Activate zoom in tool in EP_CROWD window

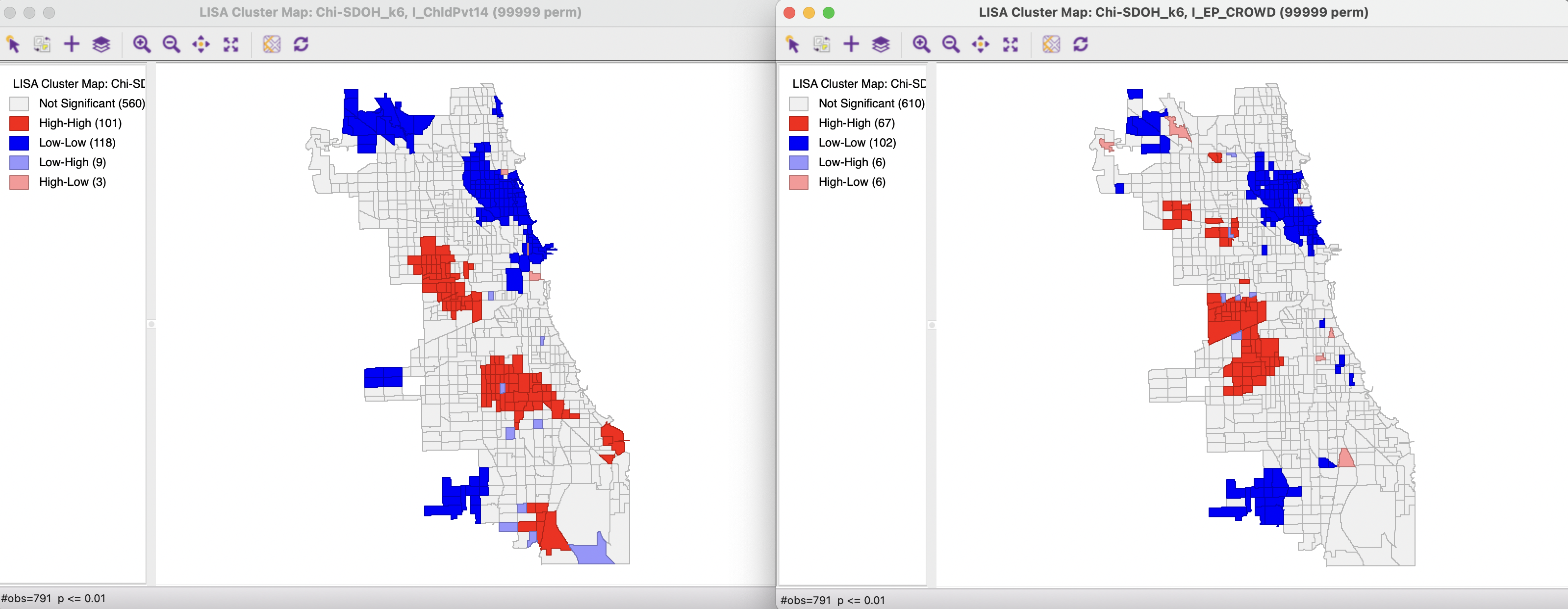click(922, 45)
